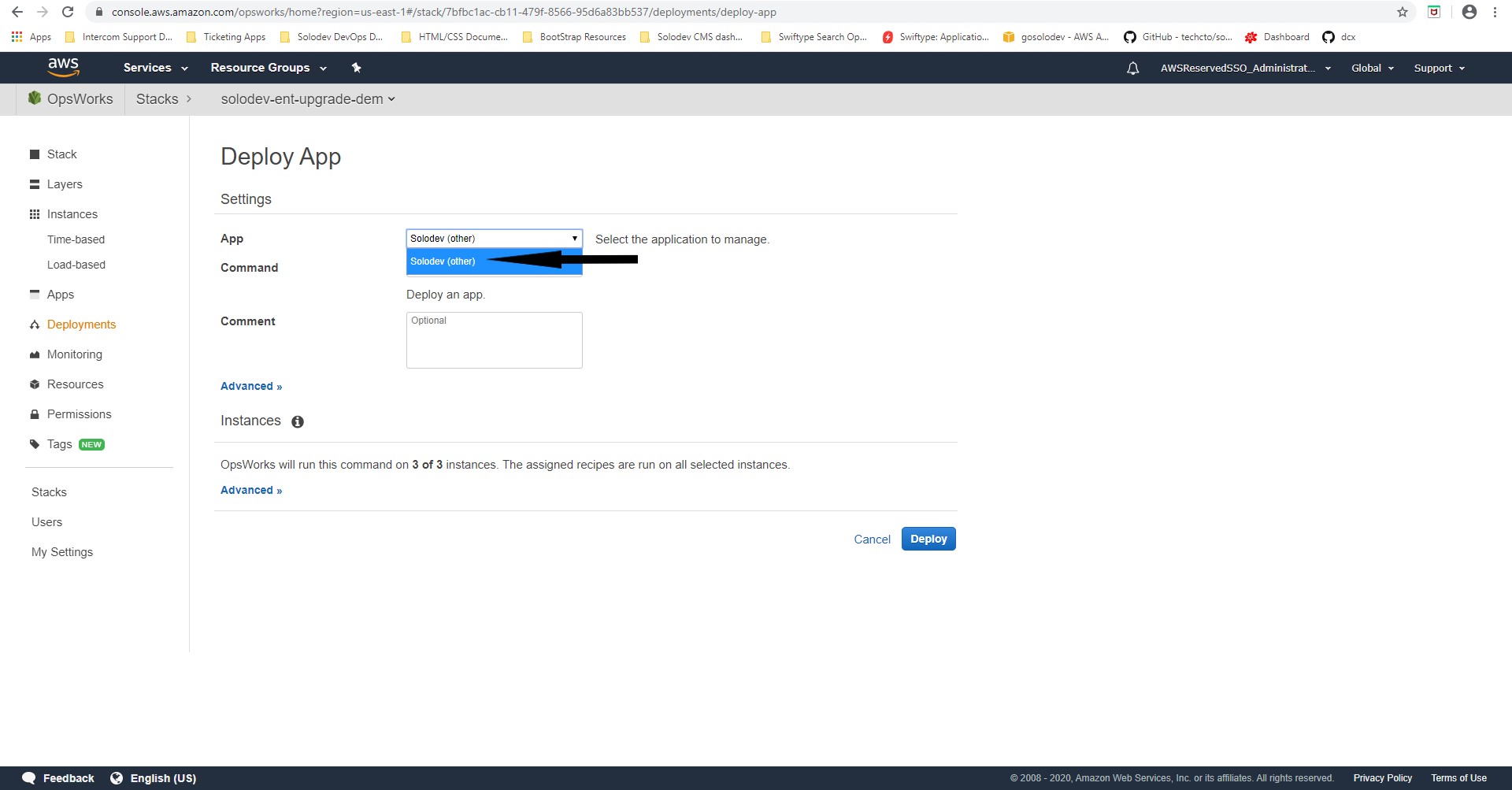
Task: Click the Monitoring chart icon
Action: 35,354
